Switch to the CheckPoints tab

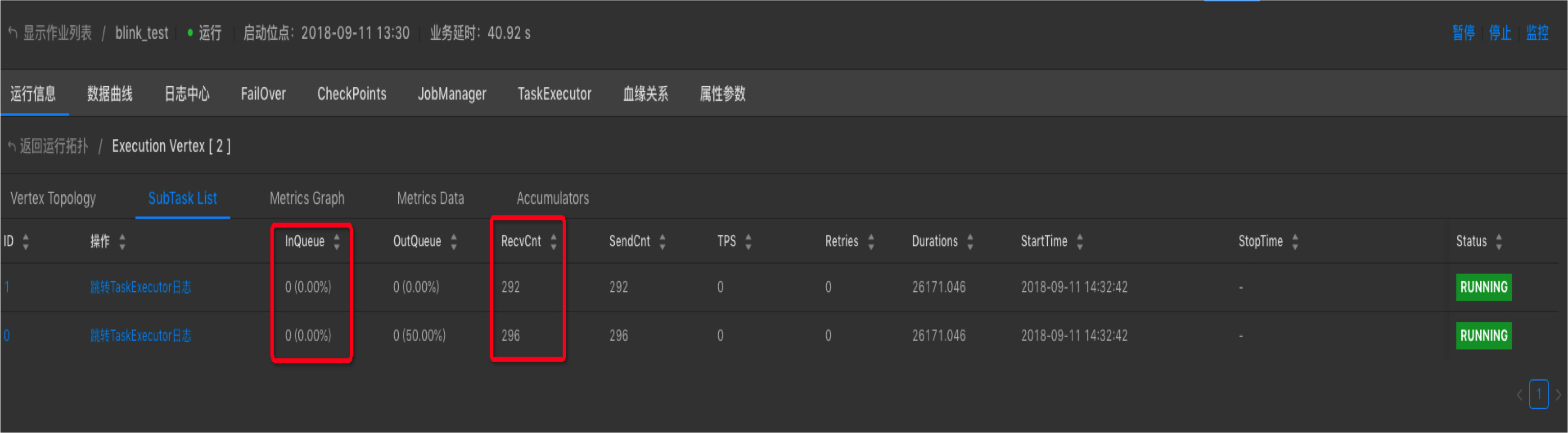(352, 94)
